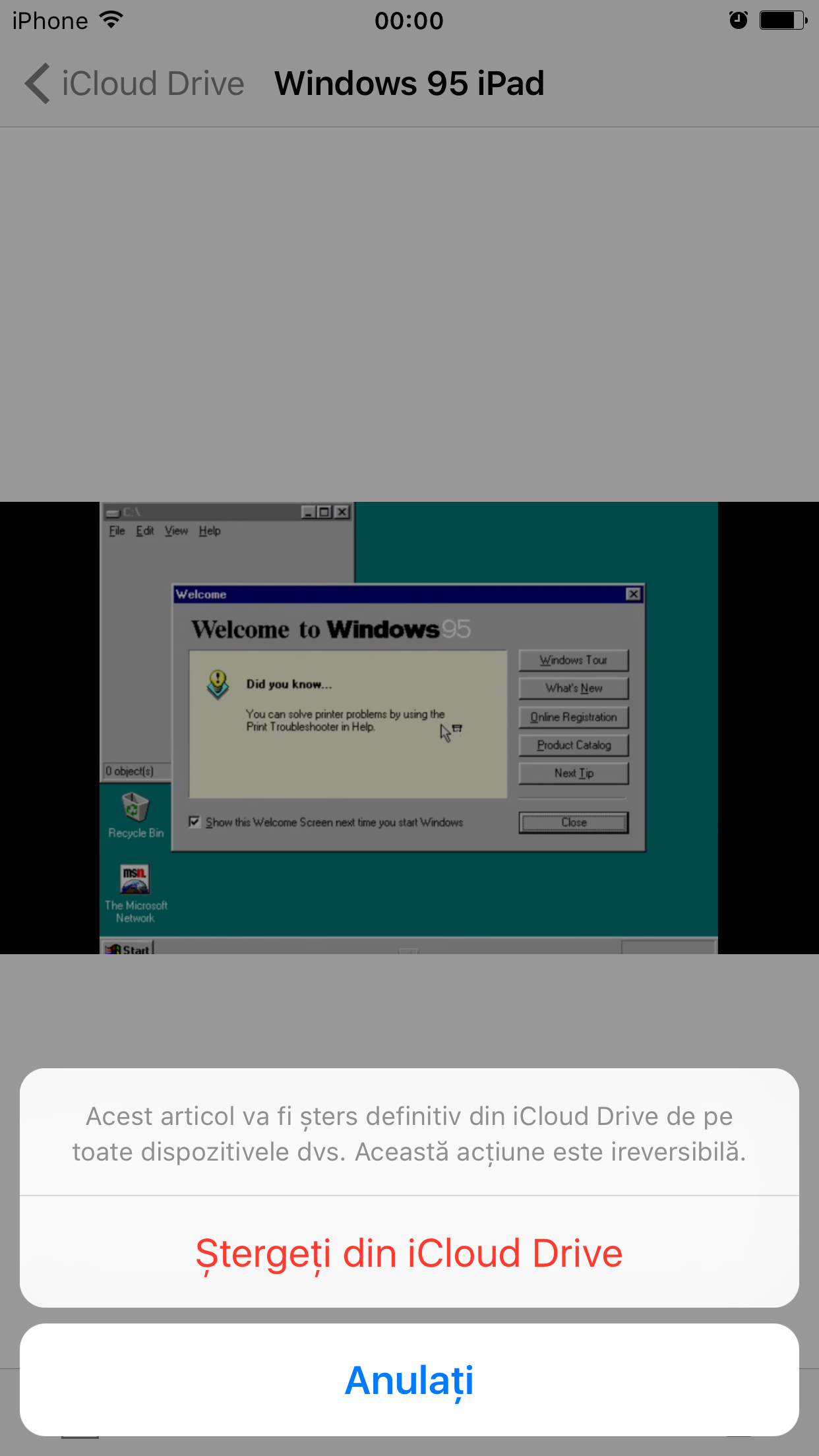Click the 0 object(s) status text

pos(130,771)
